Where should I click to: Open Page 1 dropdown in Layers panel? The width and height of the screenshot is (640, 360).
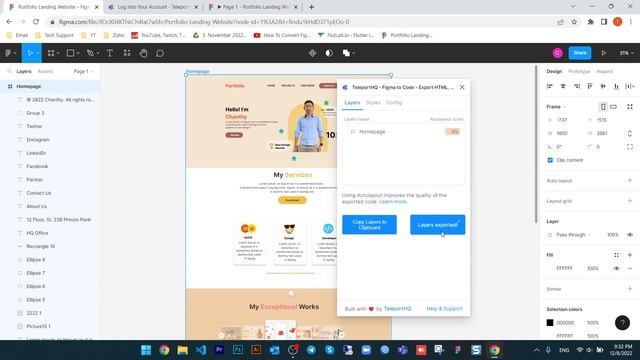[x=83, y=71]
